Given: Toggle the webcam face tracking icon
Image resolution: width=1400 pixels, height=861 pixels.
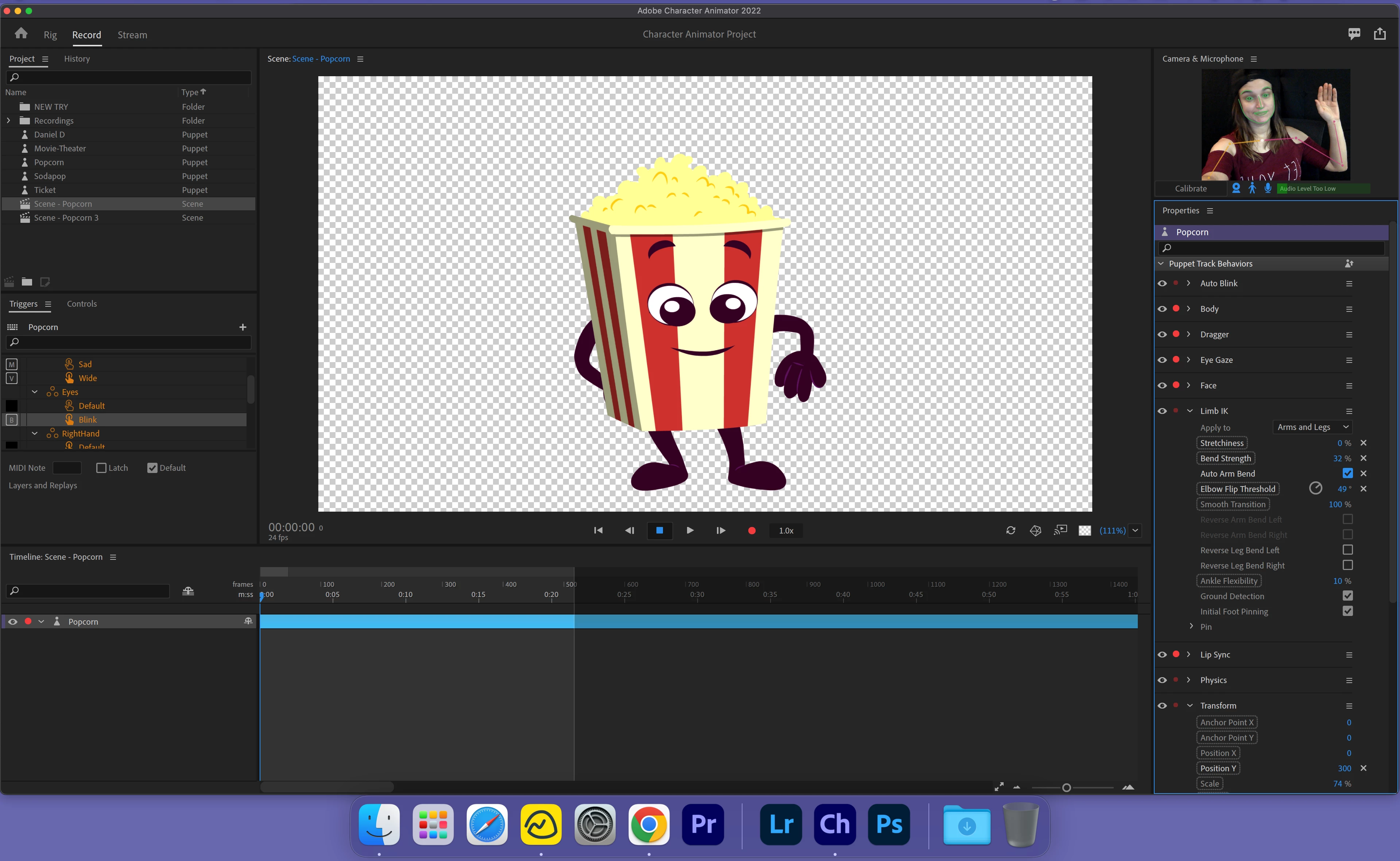Looking at the screenshot, I should click(1236, 188).
